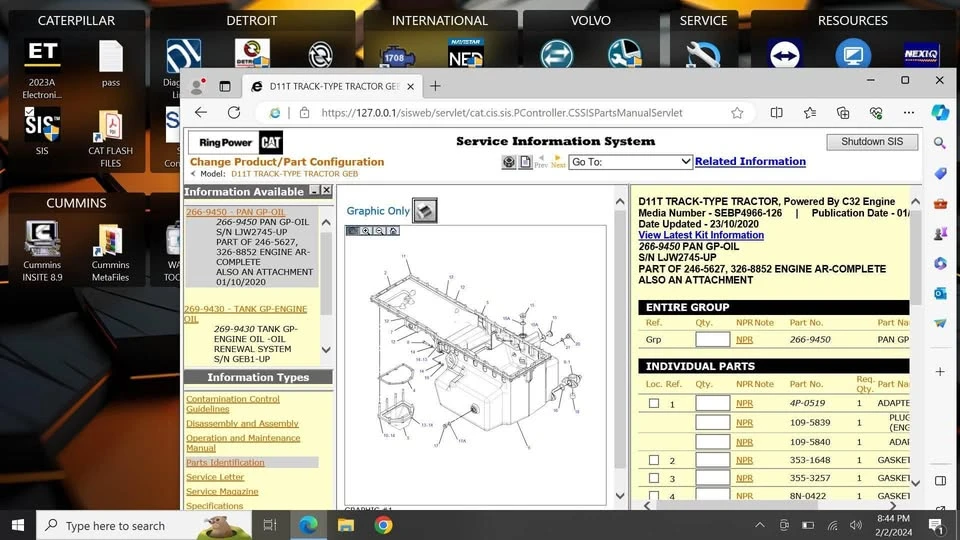
Task: Go to the Next document
Action: [x=558, y=162]
